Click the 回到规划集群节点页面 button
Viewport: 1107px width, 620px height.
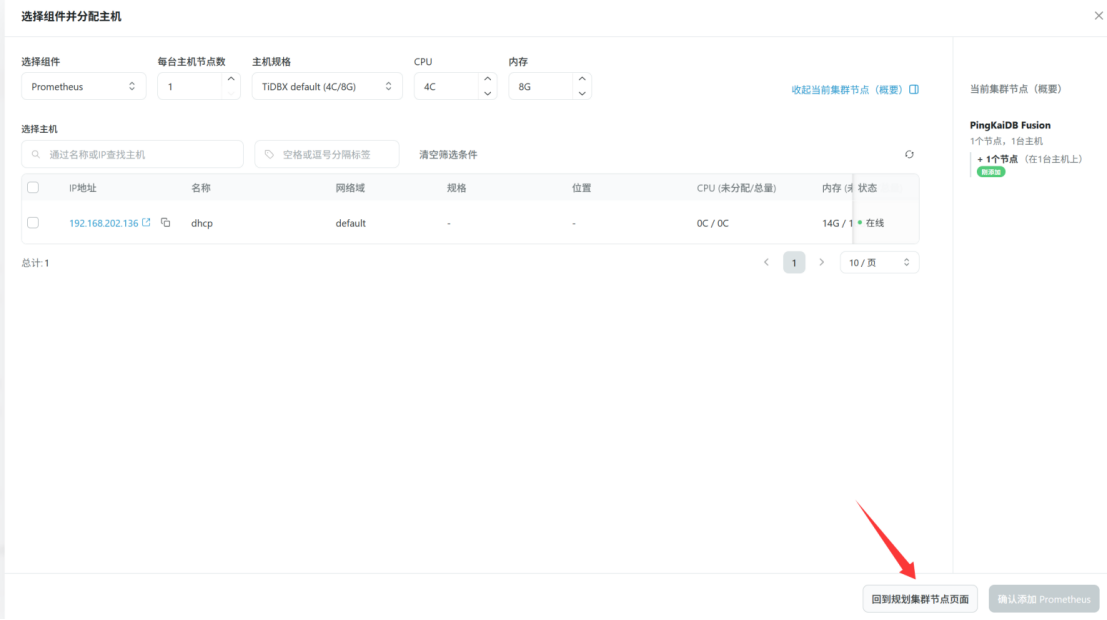pos(920,599)
